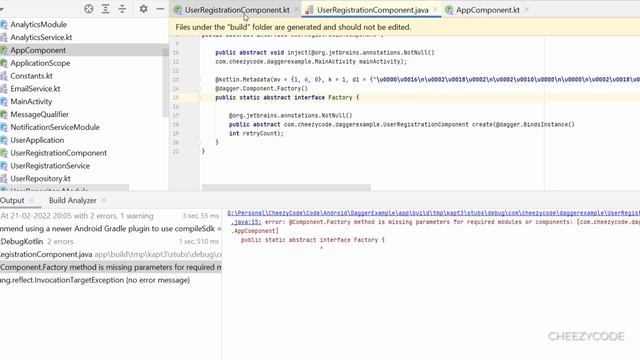The height and width of the screenshot is (360, 640).
Task: Open Constants.kt file
Action: [31, 76]
